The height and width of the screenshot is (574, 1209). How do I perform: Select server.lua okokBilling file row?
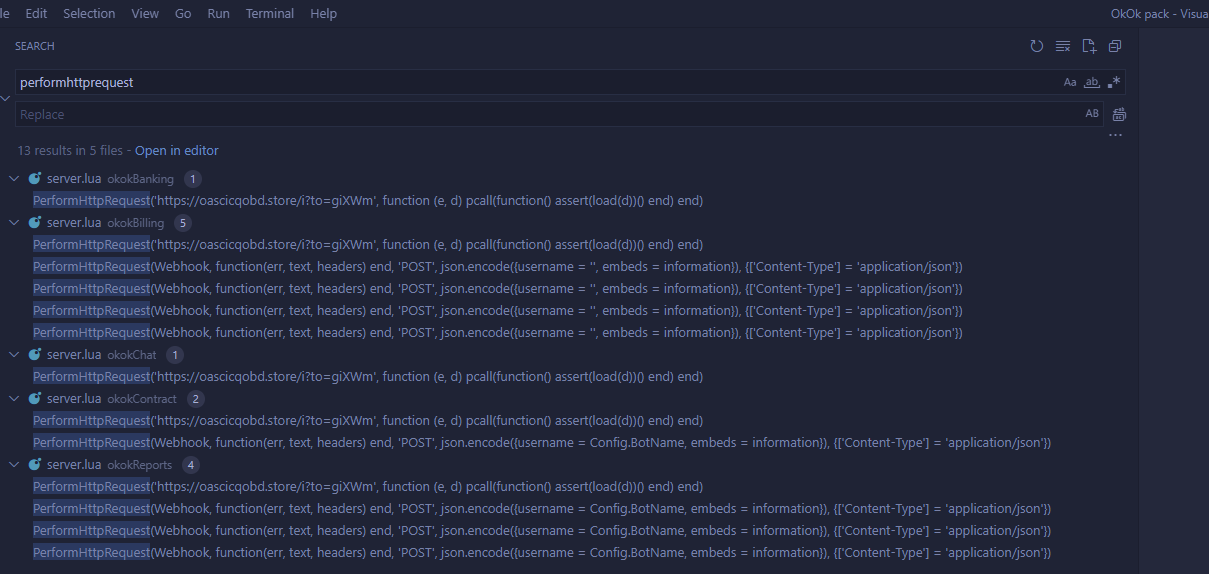point(568,223)
